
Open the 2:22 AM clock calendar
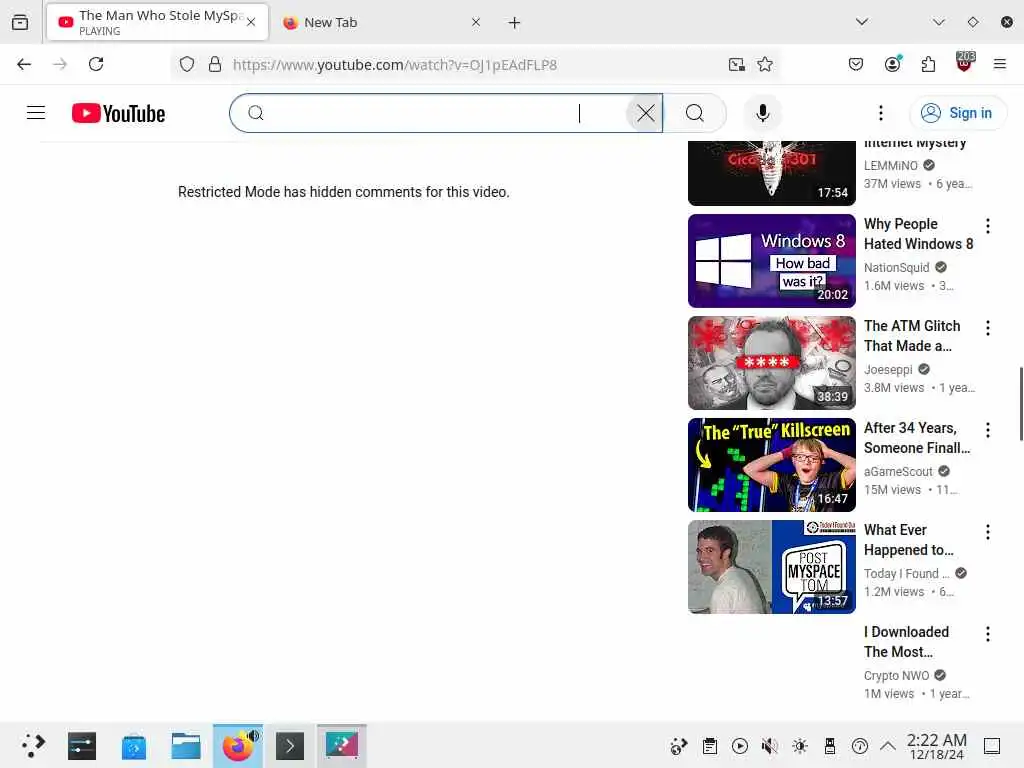(x=936, y=746)
